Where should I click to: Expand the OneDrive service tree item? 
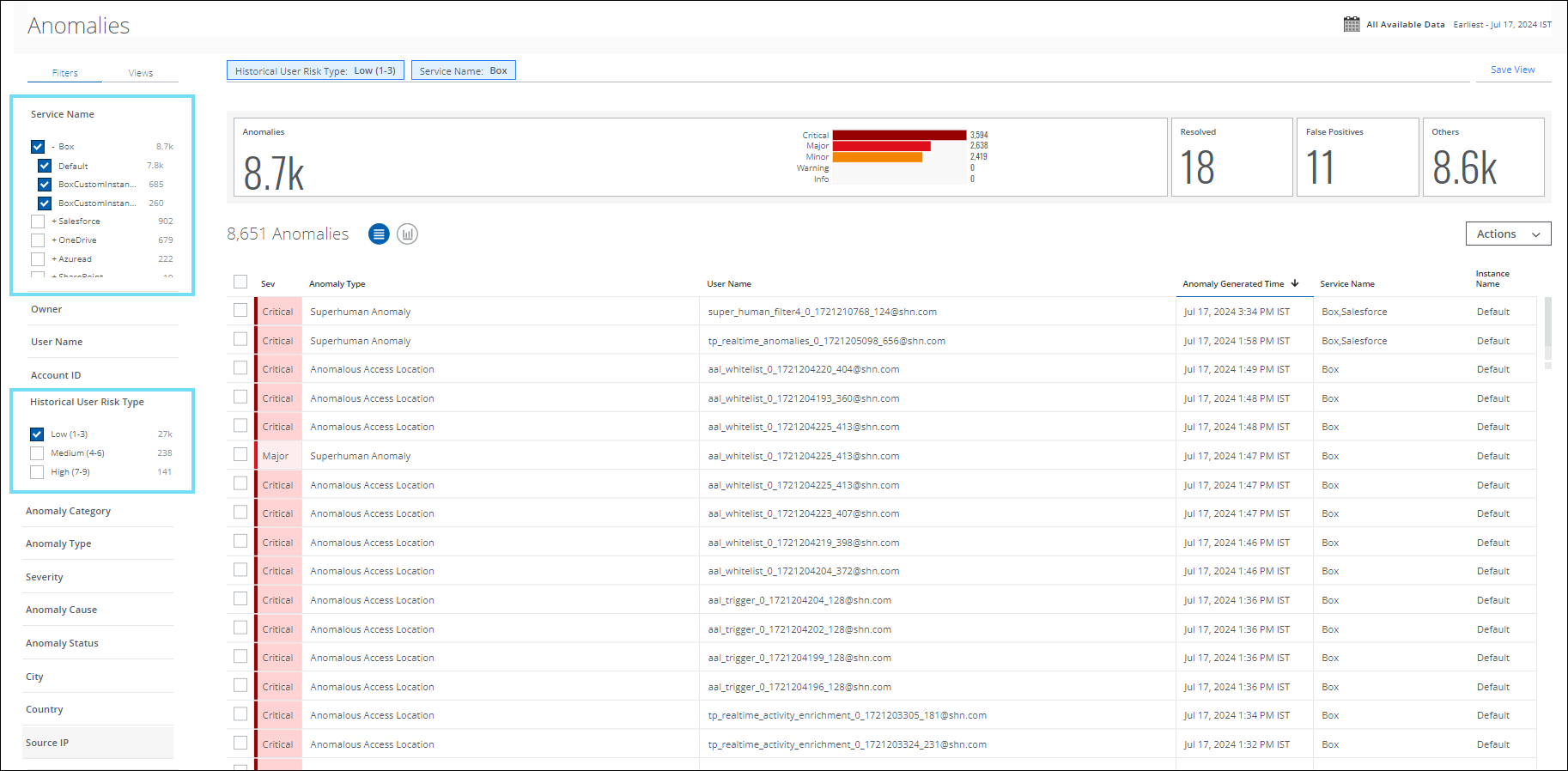tap(54, 240)
